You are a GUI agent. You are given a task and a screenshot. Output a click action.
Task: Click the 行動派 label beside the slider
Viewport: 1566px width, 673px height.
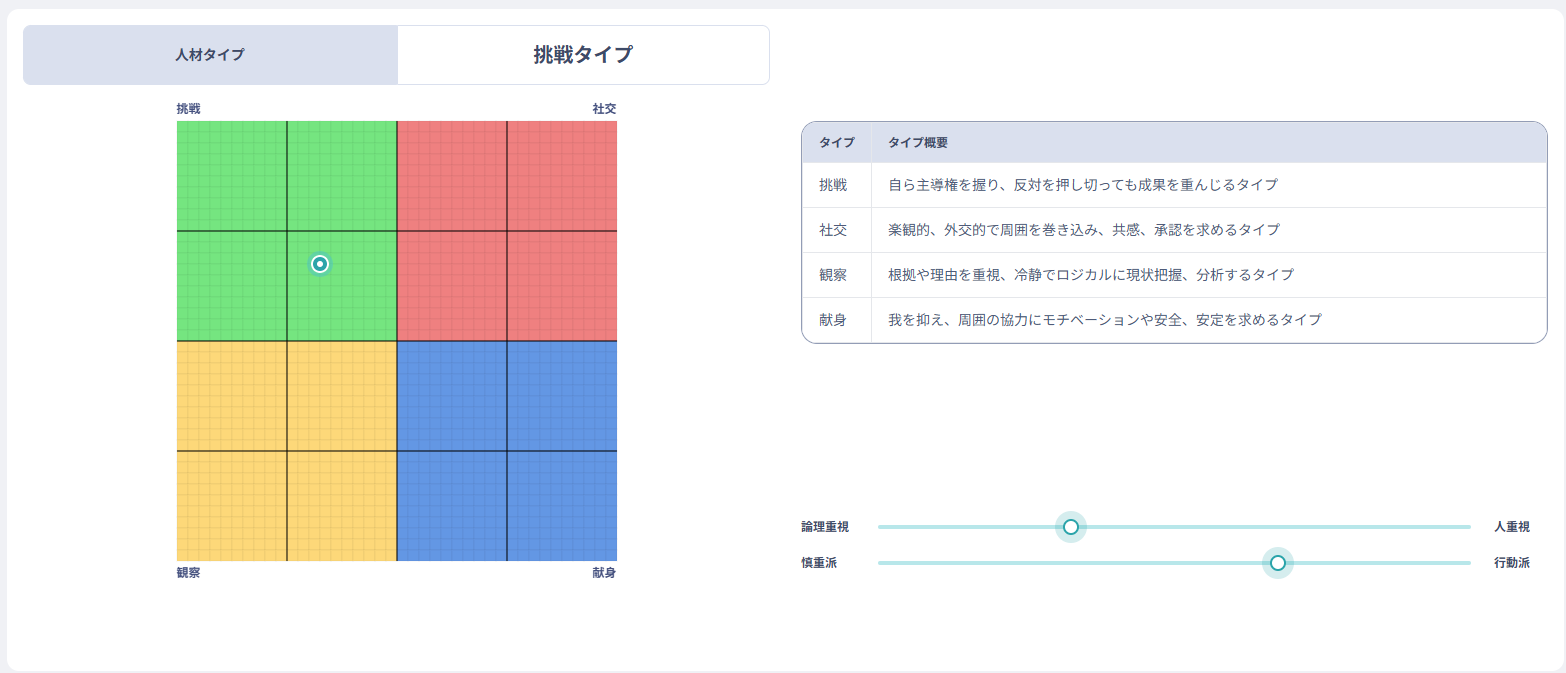pos(1511,563)
